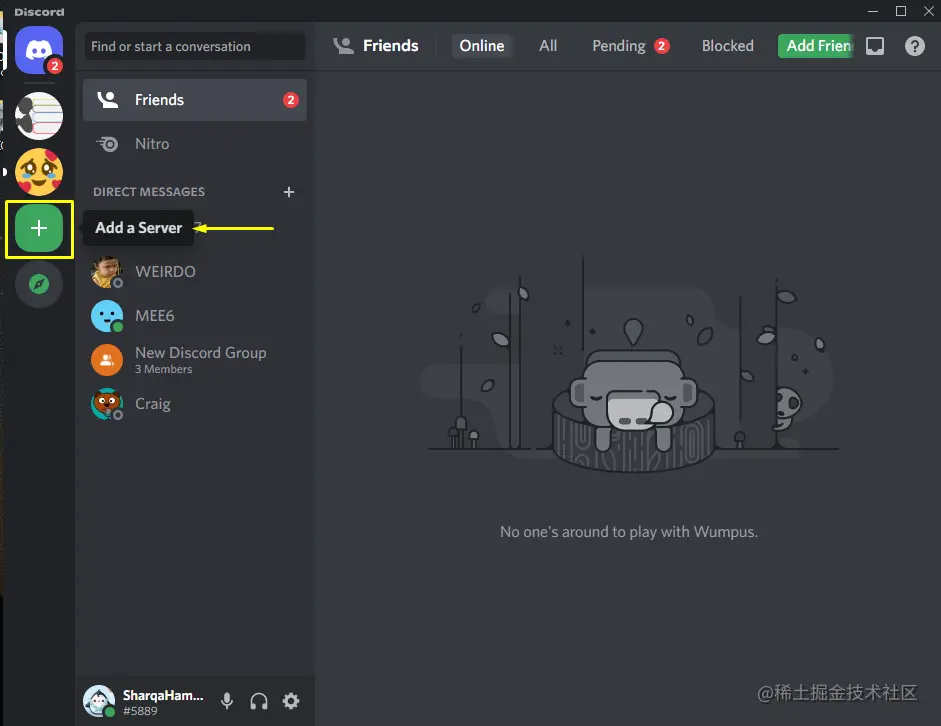Click the green Add Friend button

pyautogui.click(x=816, y=46)
